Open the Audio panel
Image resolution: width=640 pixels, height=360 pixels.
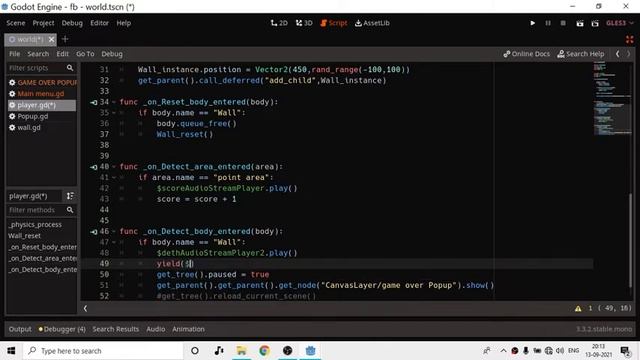click(x=156, y=329)
